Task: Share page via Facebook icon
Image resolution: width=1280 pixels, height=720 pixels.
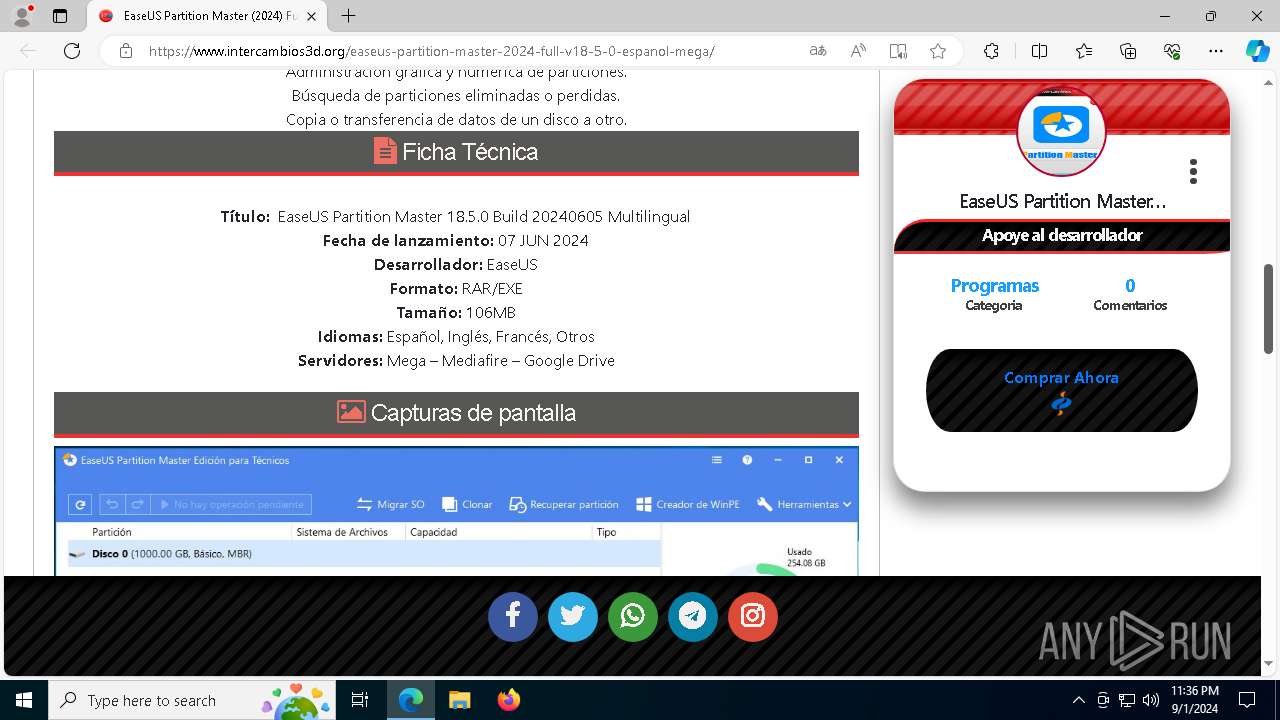Action: (x=512, y=616)
